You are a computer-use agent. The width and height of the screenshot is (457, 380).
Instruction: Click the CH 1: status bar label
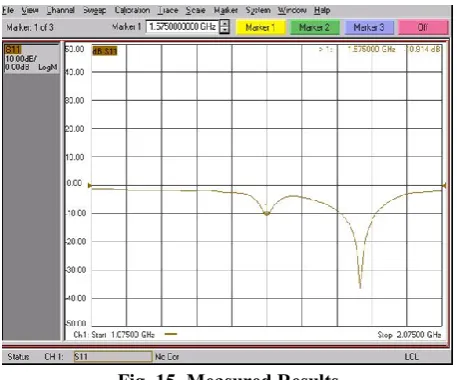pos(54,357)
